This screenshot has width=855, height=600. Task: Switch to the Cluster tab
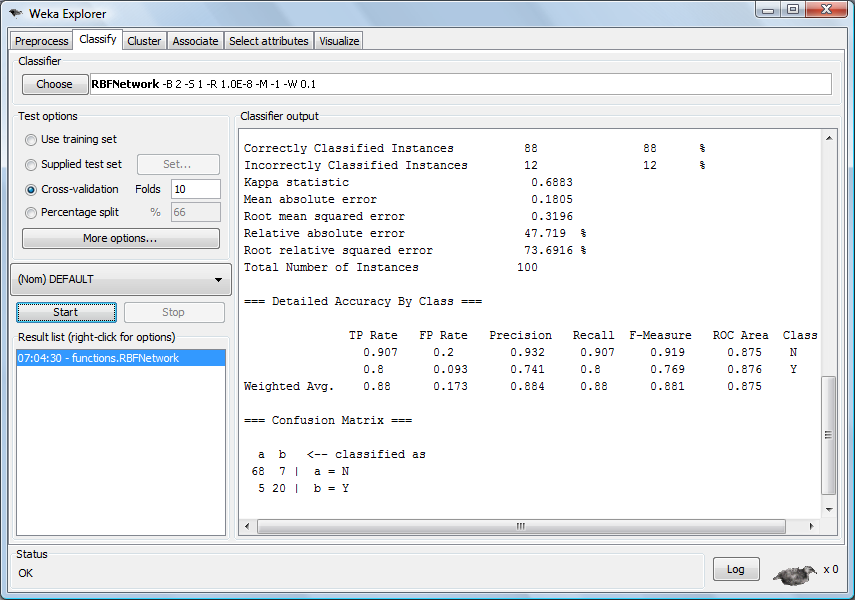[144, 41]
